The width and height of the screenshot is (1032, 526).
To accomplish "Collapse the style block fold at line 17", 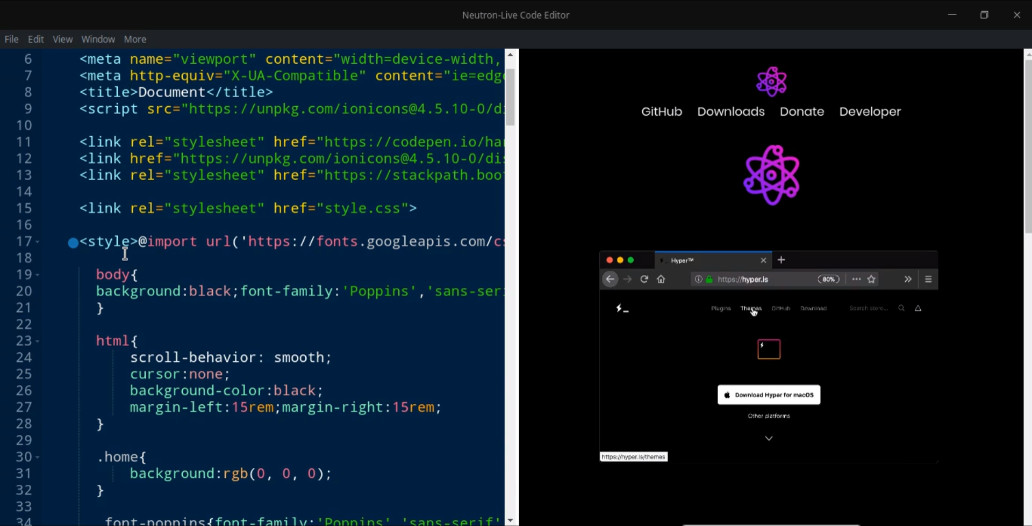I will pyautogui.click(x=38, y=242).
